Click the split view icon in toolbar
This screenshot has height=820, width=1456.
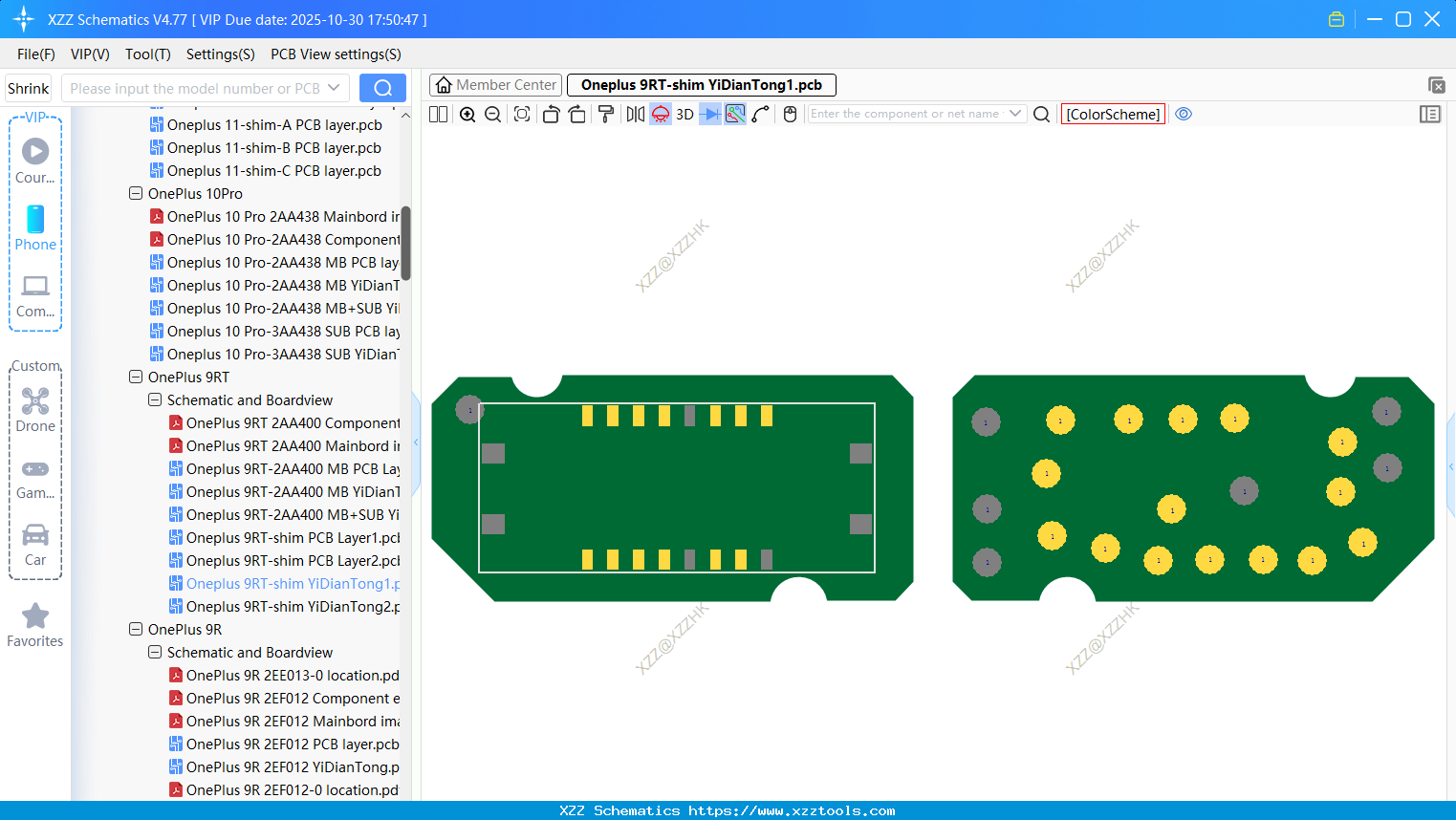click(x=439, y=114)
